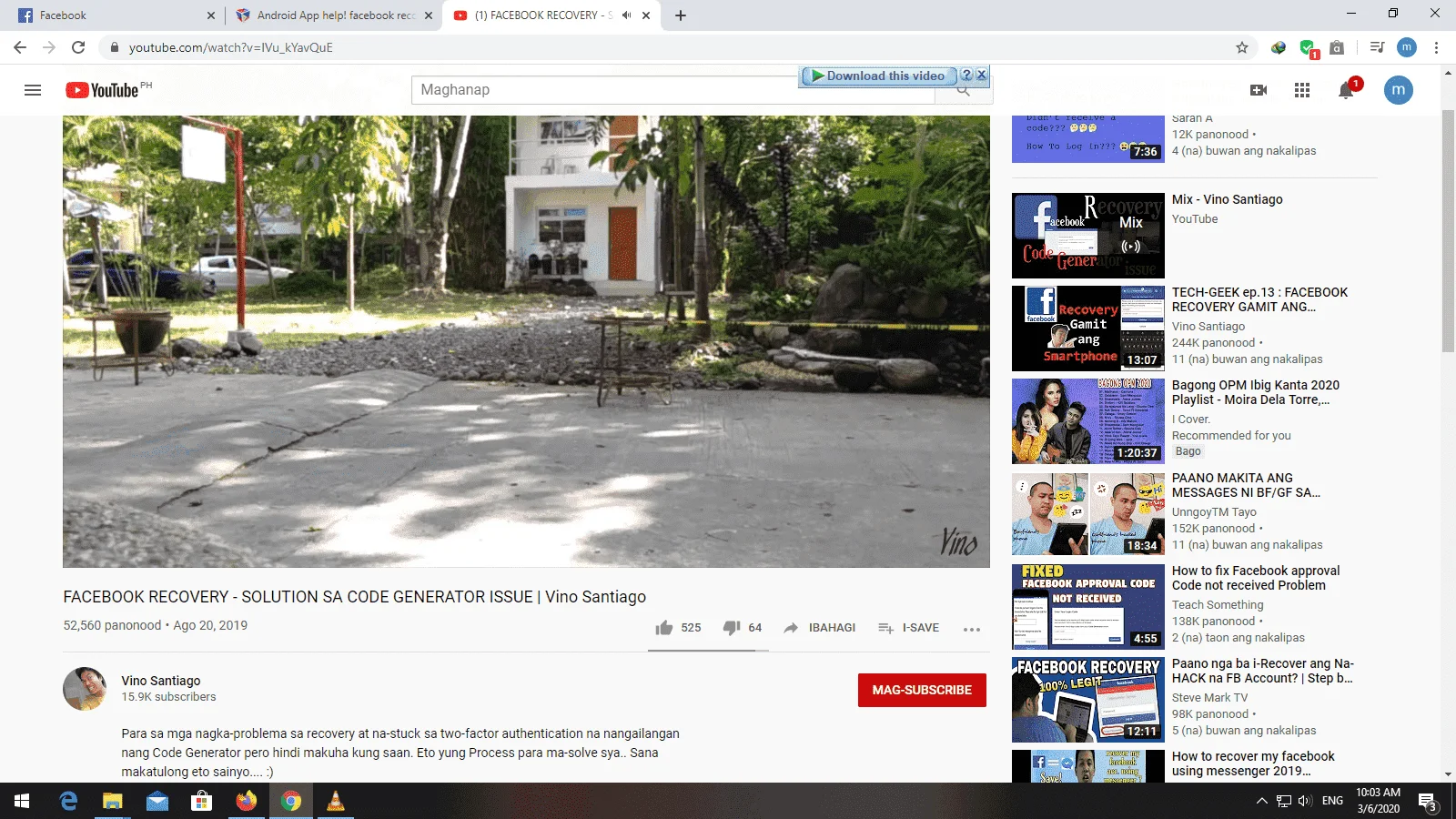The height and width of the screenshot is (819, 1456).
Task: Click the browser back arrow
Action: pyautogui.click(x=20, y=47)
